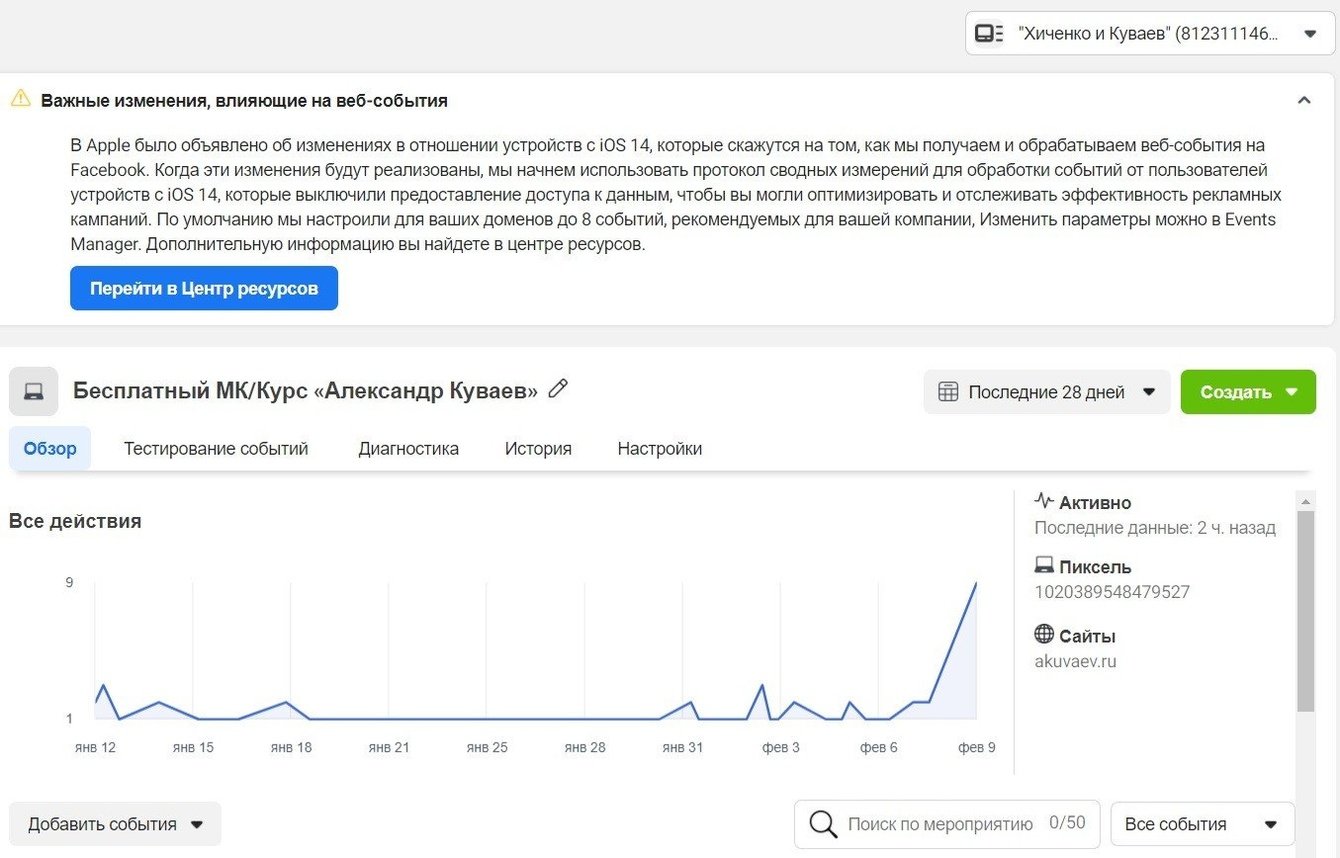
Task: Click the vertical scrollbar in pixel details panel
Action: (1305, 610)
